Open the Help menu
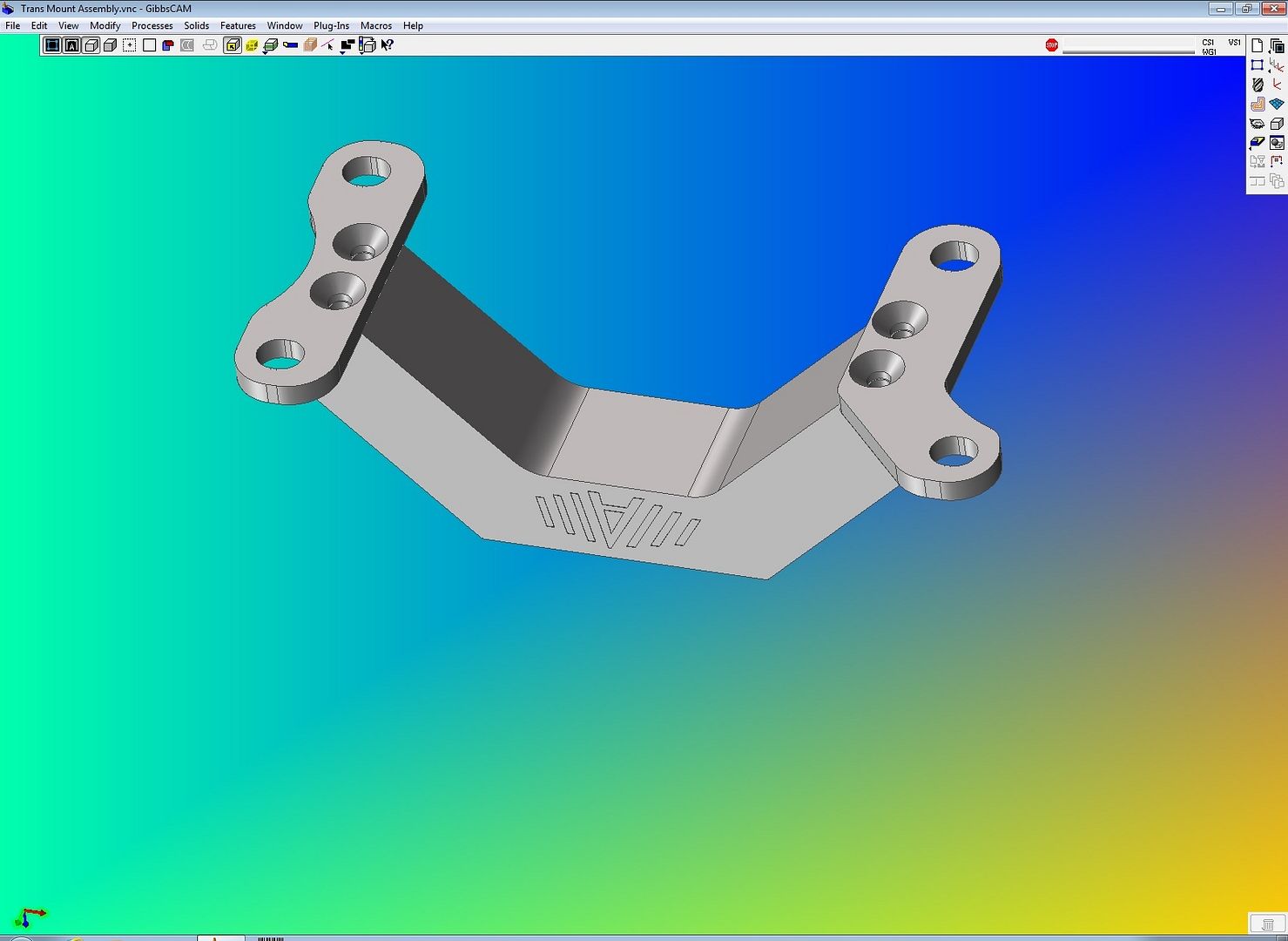Viewport: 1288px width, 941px height. 413,25
